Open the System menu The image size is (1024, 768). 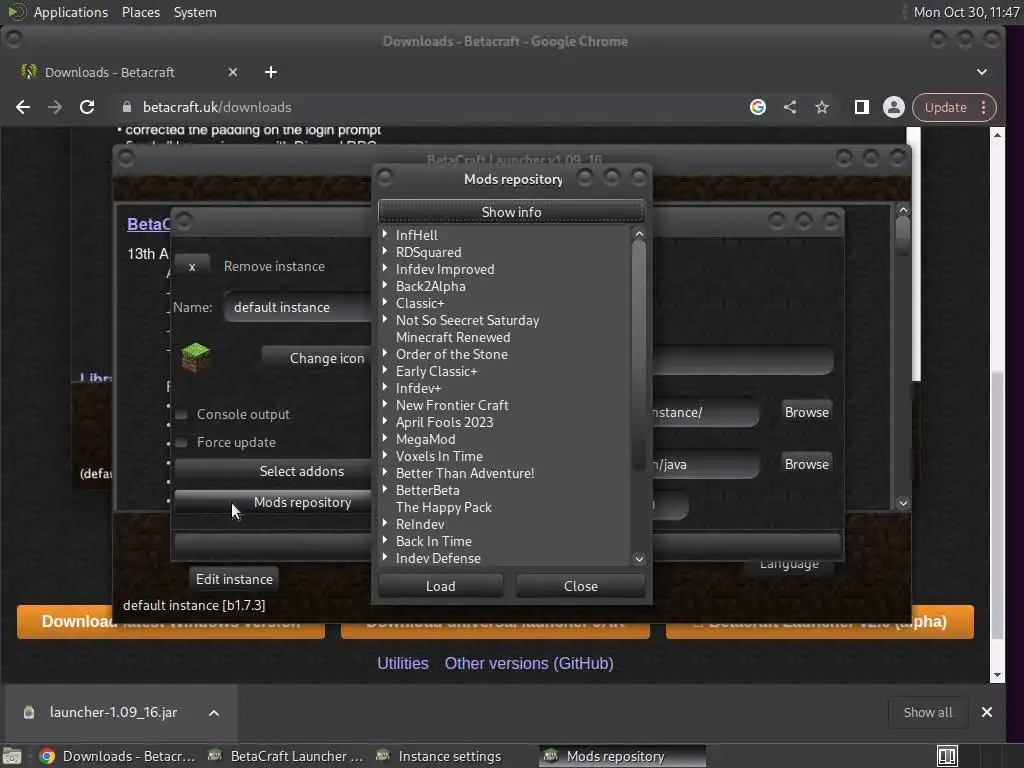point(195,12)
